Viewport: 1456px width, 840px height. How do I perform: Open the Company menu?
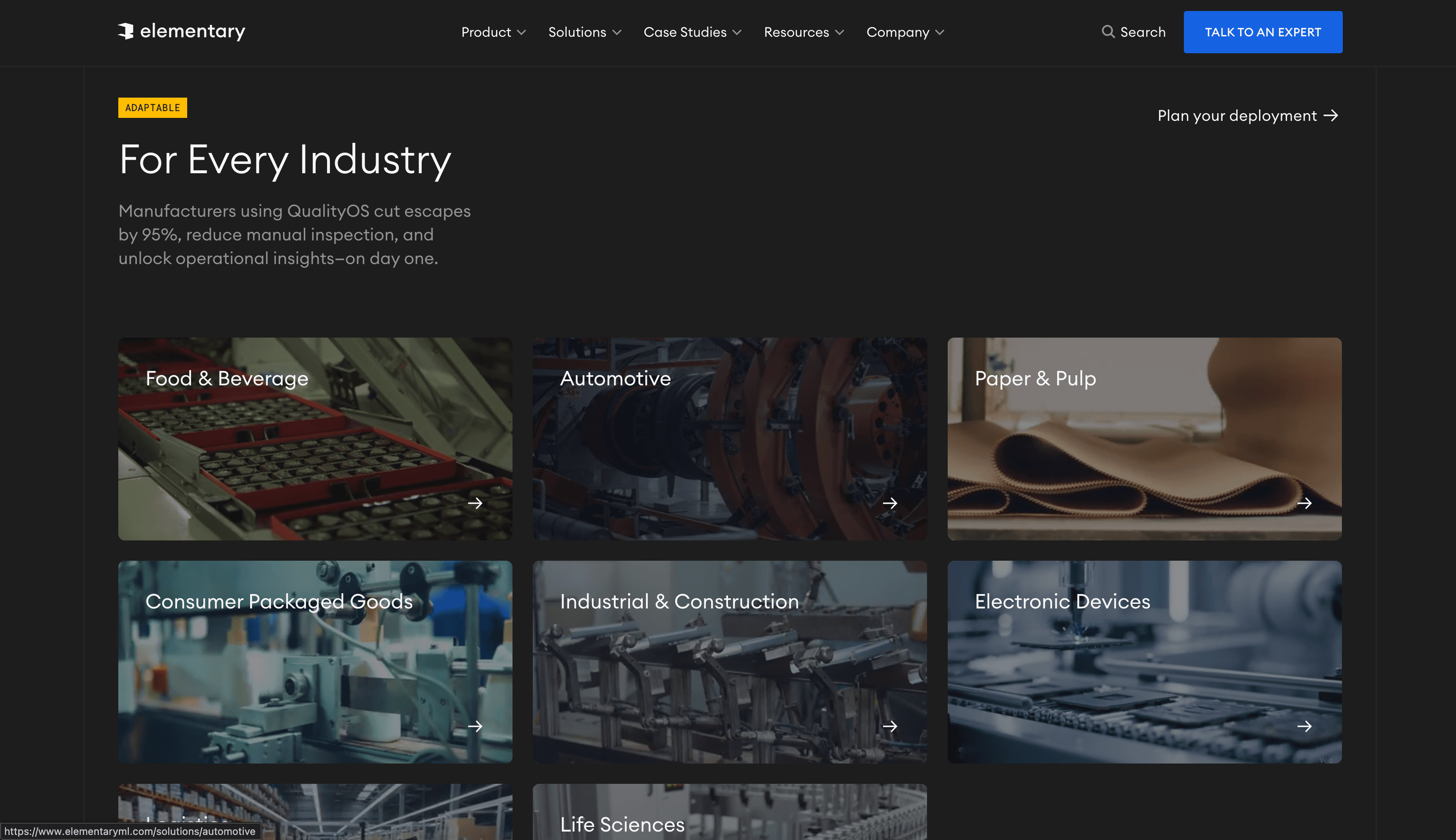pos(905,32)
